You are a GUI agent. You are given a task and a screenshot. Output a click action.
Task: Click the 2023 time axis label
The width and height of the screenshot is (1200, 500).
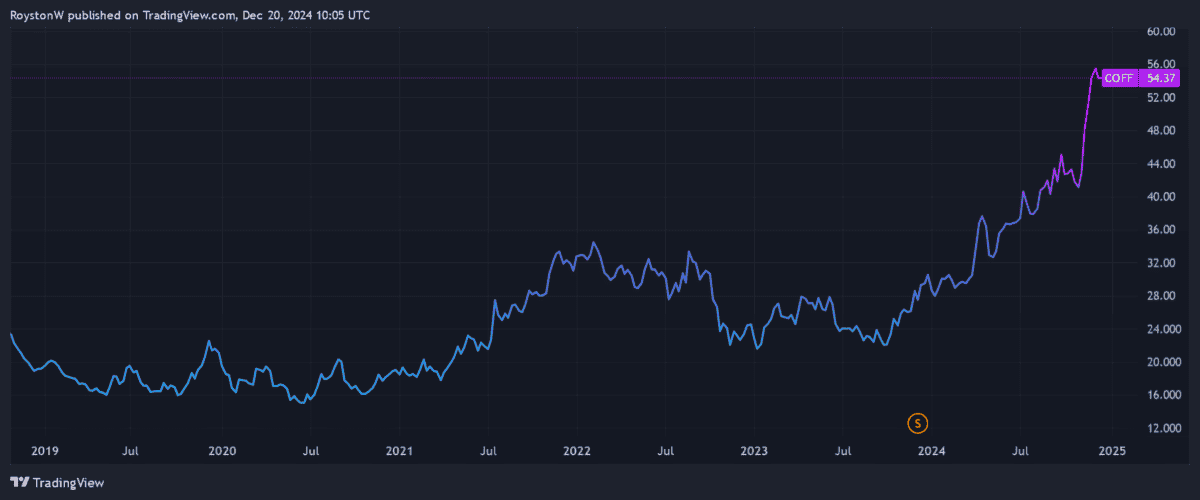pos(755,451)
